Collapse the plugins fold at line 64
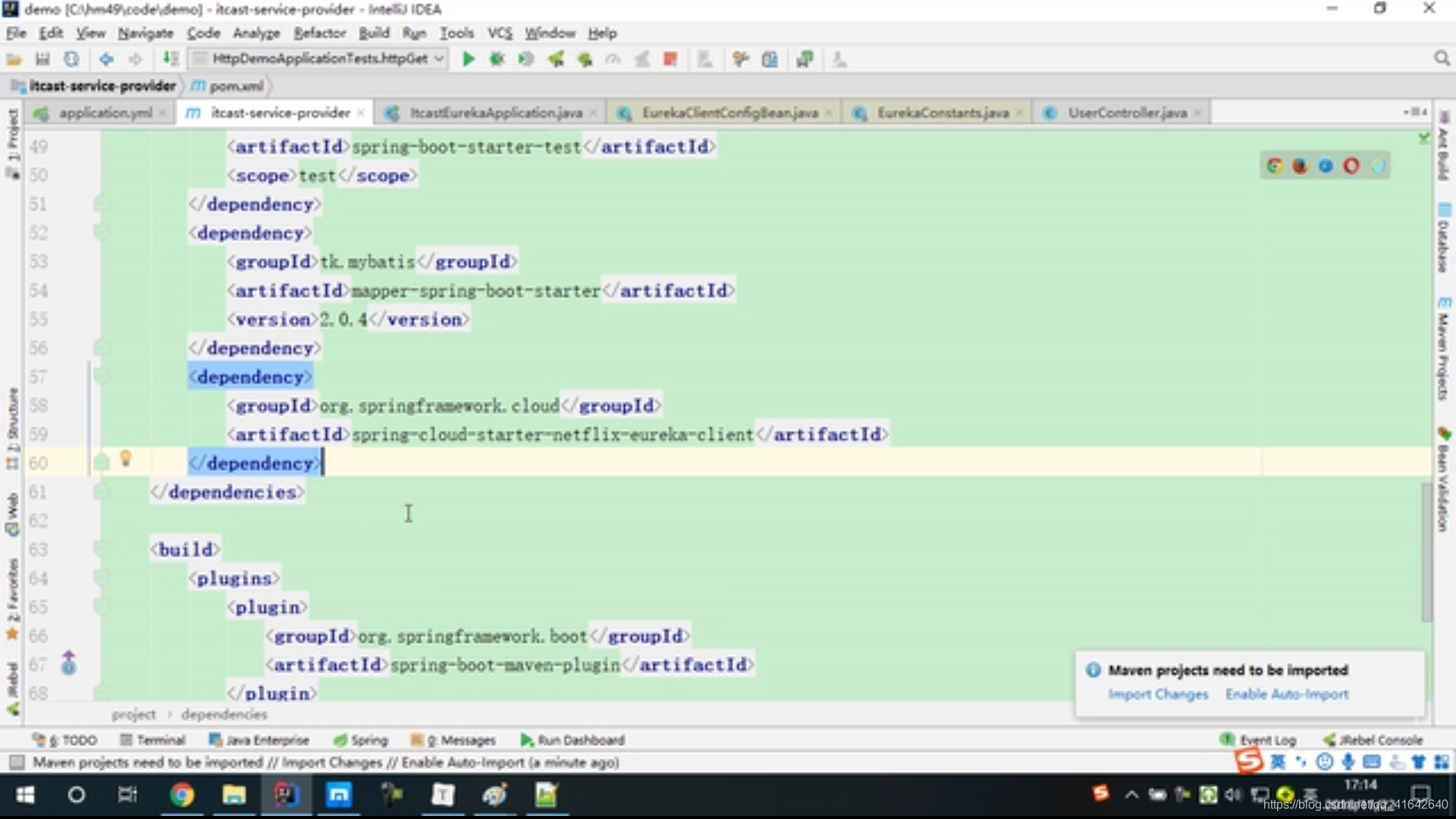Viewport: 1456px width, 819px height. point(101,579)
